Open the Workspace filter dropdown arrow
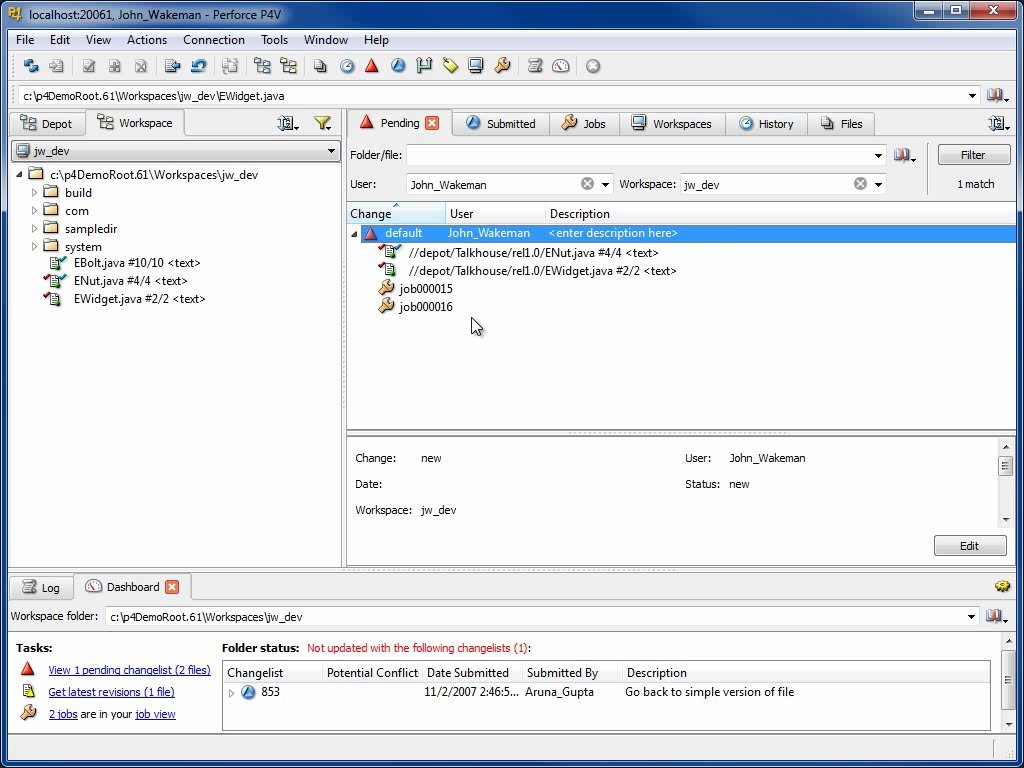 878,185
